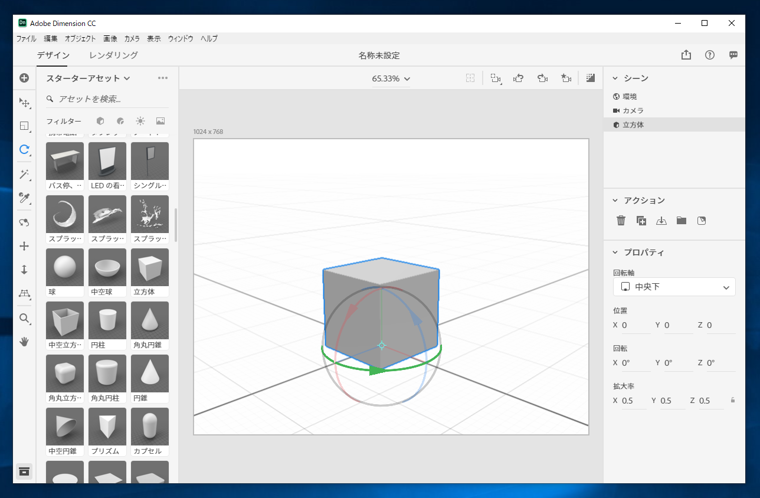
Task: Open the camera bookmarks icon
Action: (x=566, y=78)
